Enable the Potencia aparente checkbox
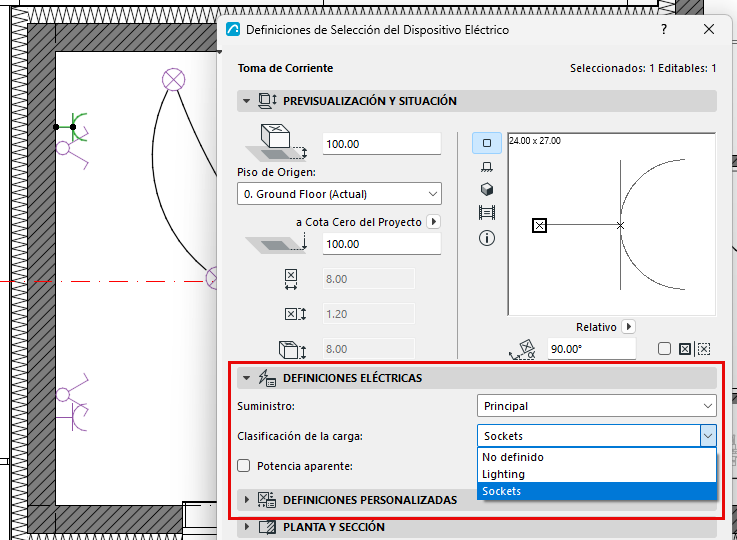Screen dimensions: 737x540 pyautogui.click(x=243, y=466)
